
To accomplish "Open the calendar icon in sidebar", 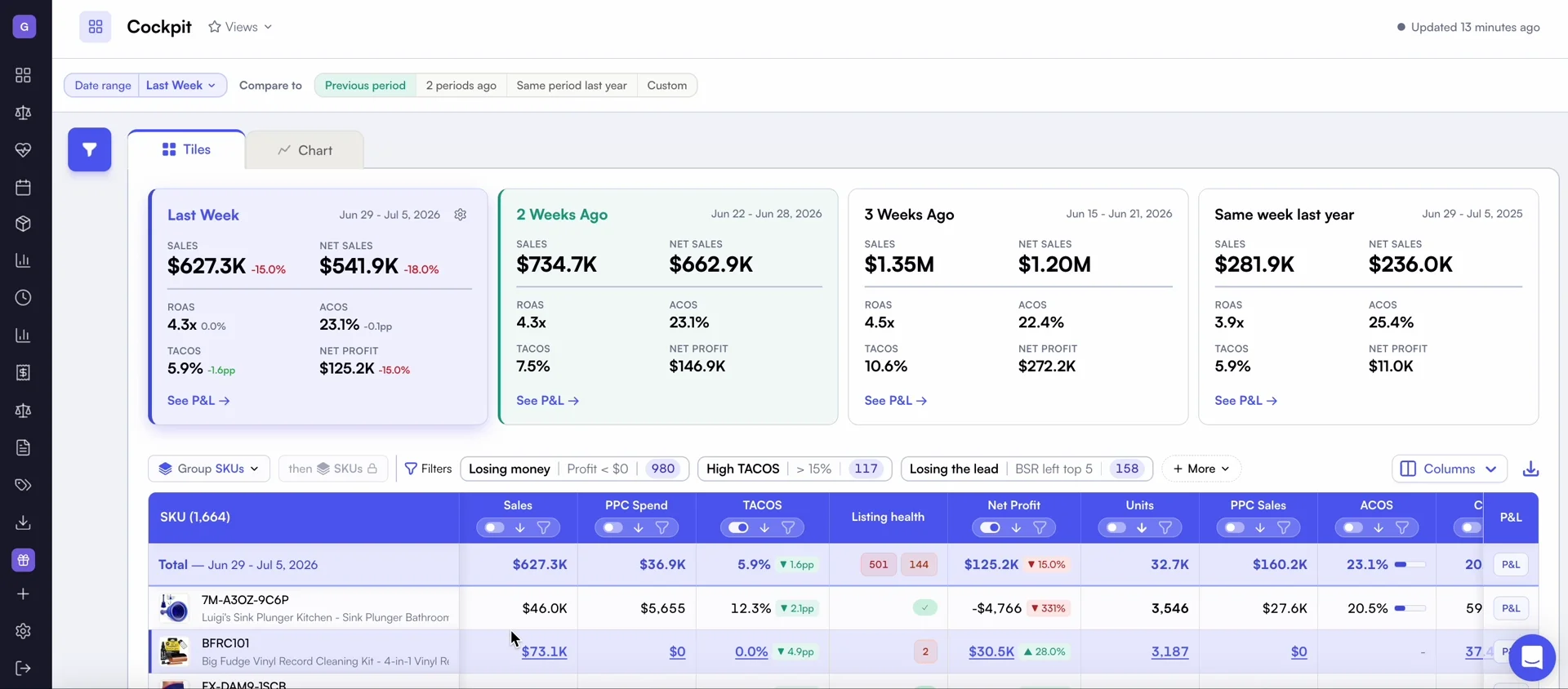I will pos(23,188).
